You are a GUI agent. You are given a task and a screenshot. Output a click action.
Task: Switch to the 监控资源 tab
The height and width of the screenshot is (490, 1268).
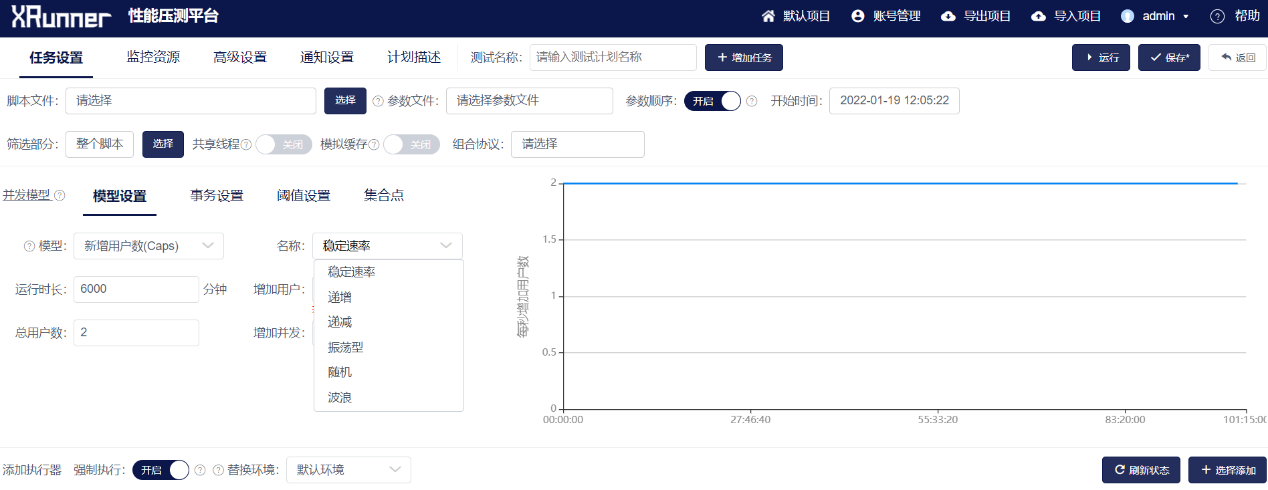point(153,57)
